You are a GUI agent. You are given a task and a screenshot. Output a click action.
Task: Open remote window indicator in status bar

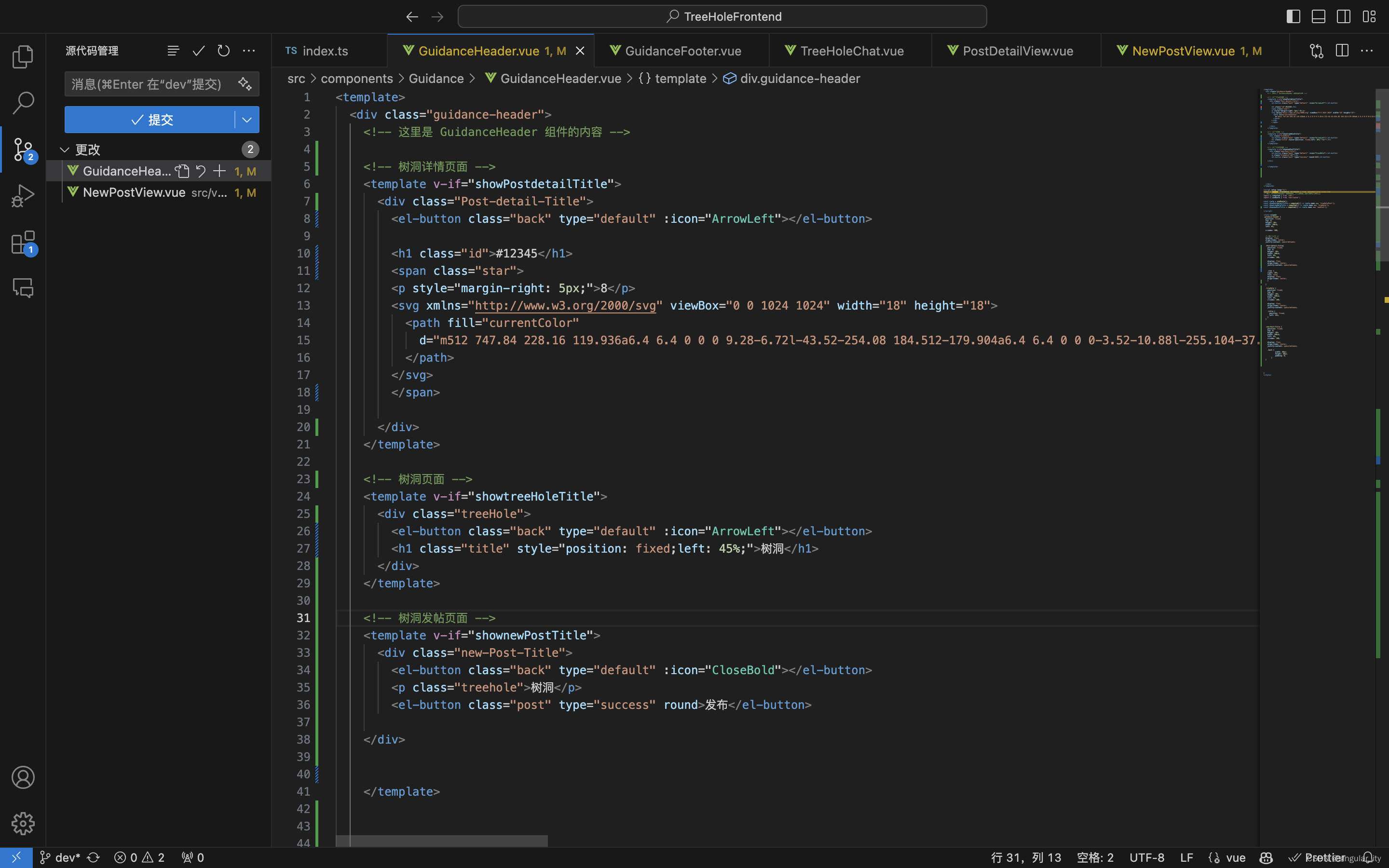[x=16, y=857]
